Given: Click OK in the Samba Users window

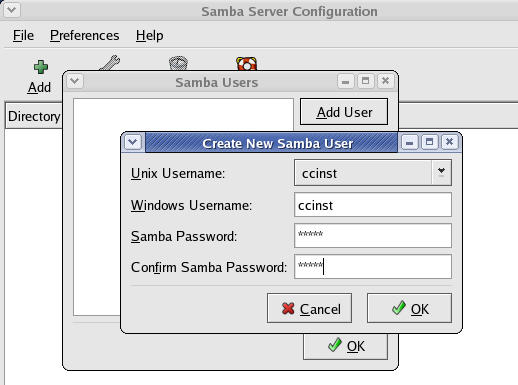Looking at the screenshot, I should [x=345, y=346].
